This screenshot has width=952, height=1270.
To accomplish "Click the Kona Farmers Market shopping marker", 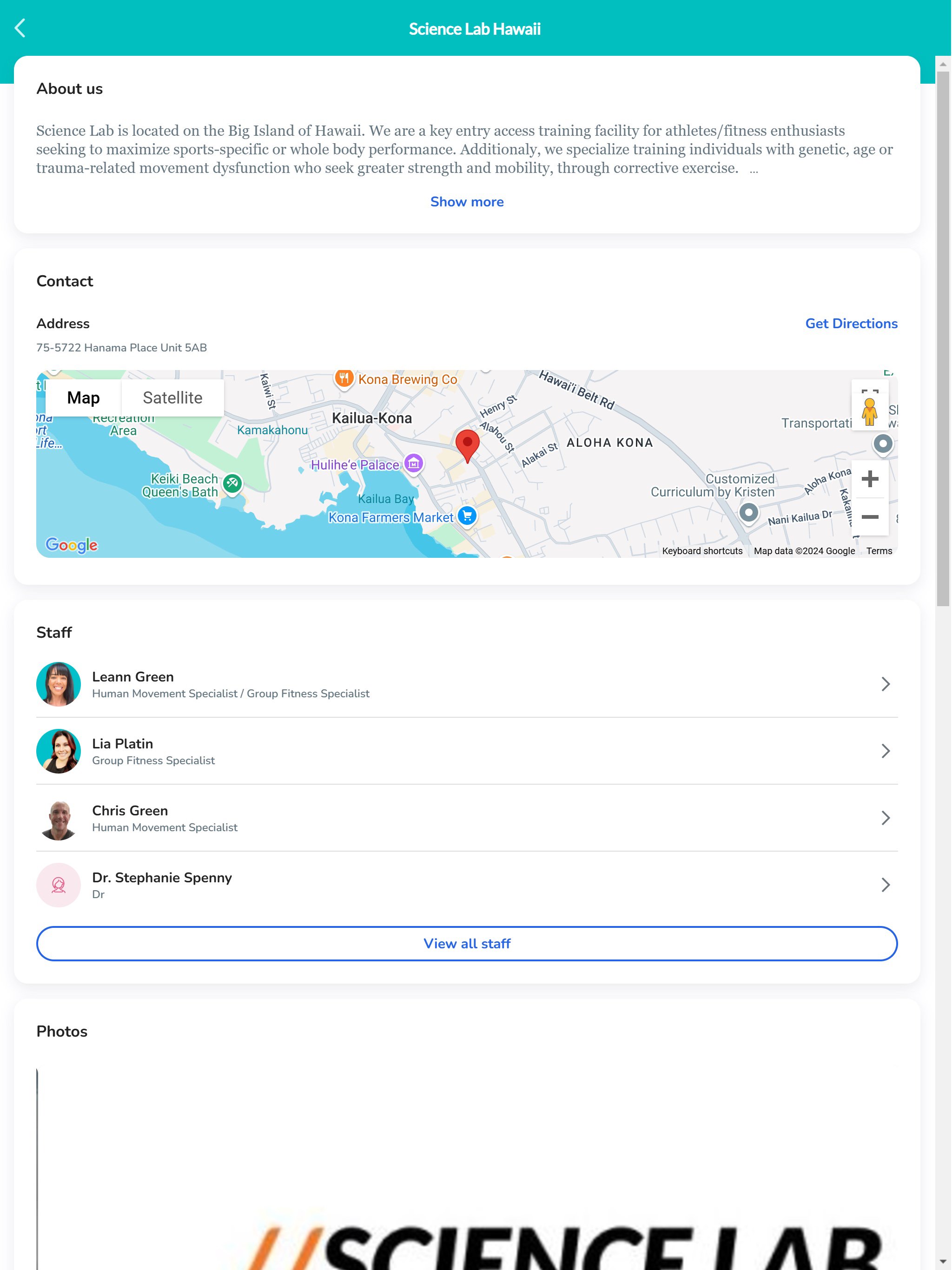I will point(467,516).
